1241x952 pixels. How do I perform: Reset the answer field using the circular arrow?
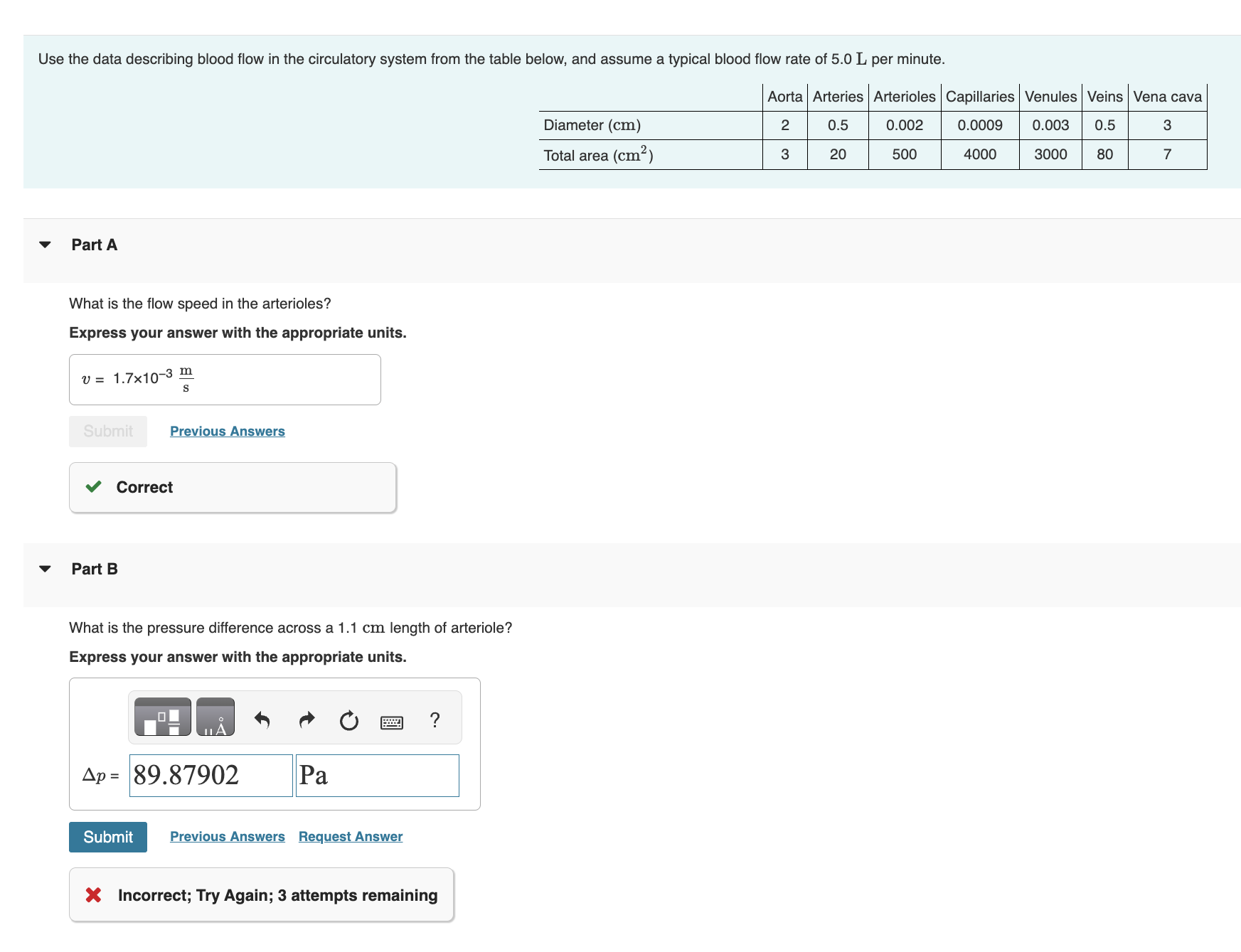tap(348, 720)
